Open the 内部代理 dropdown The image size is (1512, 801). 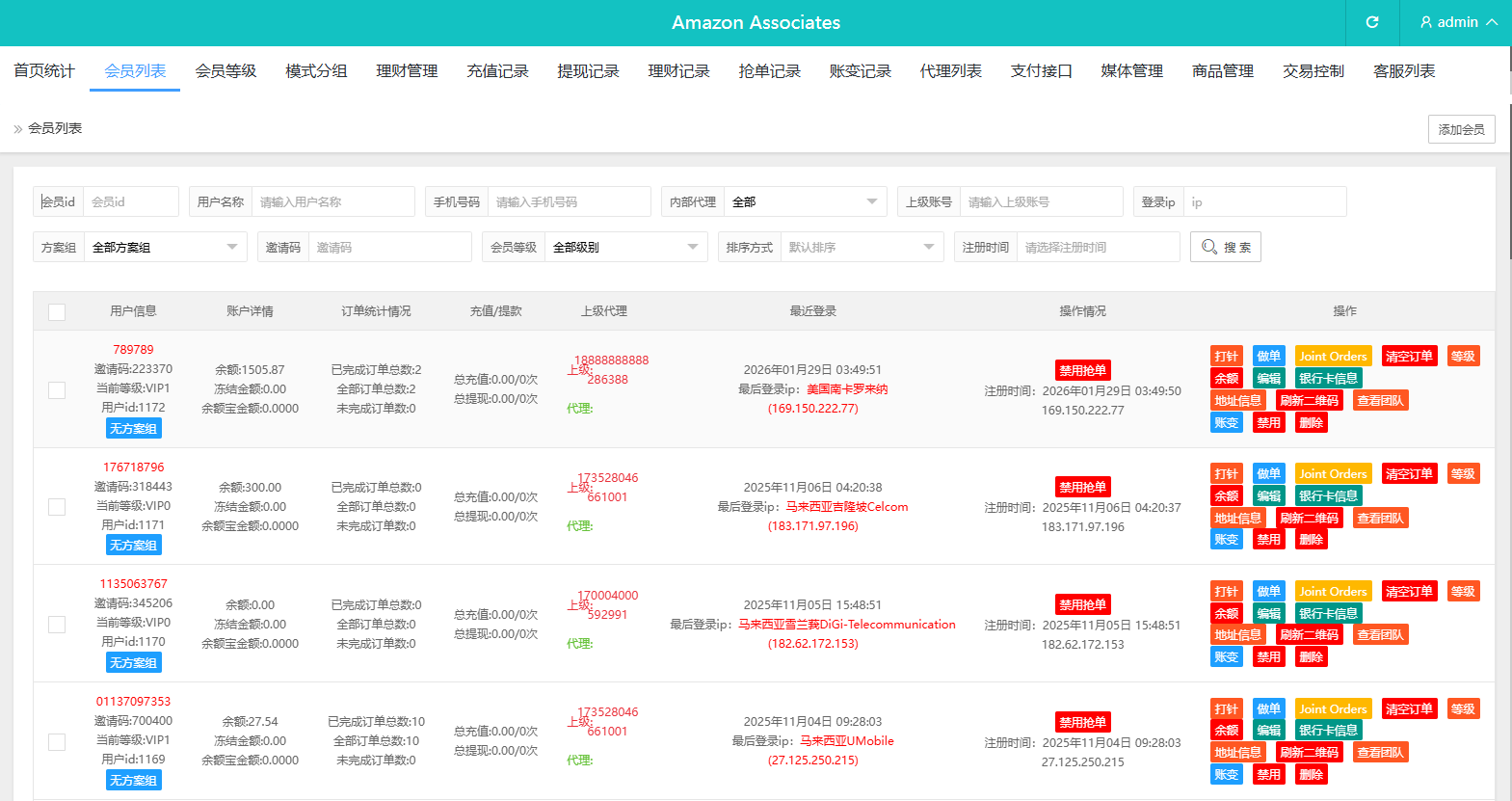tap(805, 201)
